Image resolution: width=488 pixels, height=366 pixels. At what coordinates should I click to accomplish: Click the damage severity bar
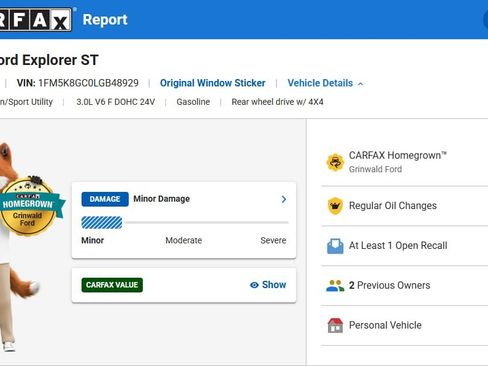pyautogui.click(x=185, y=222)
